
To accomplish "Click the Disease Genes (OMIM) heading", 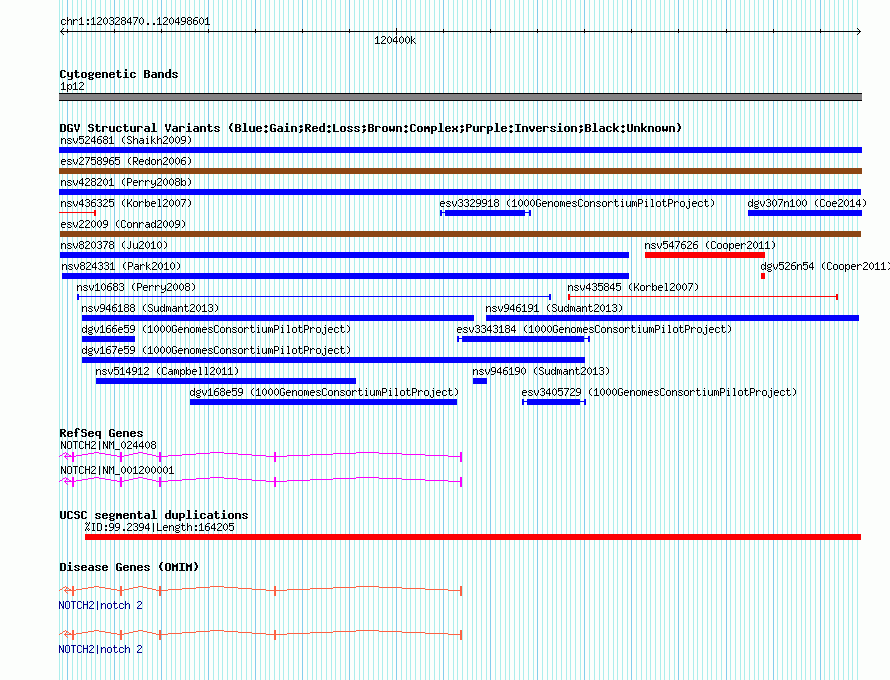I will (x=129, y=567).
